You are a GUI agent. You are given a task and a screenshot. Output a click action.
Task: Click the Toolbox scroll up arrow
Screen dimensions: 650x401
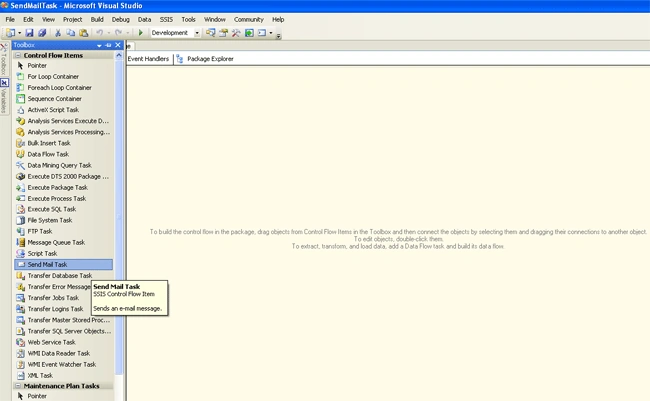[x=119, y=56]
